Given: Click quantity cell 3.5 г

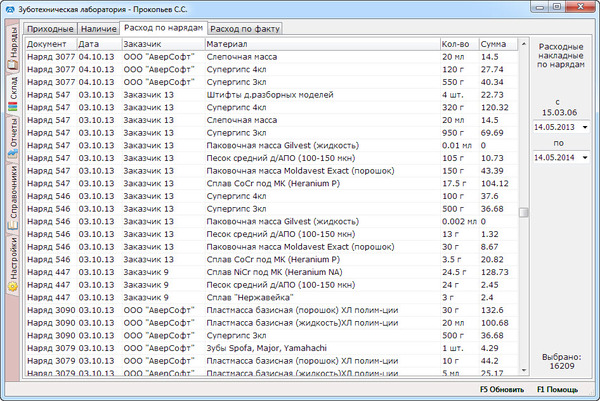Looking at the screenshot, I should (x=452, y=259).
